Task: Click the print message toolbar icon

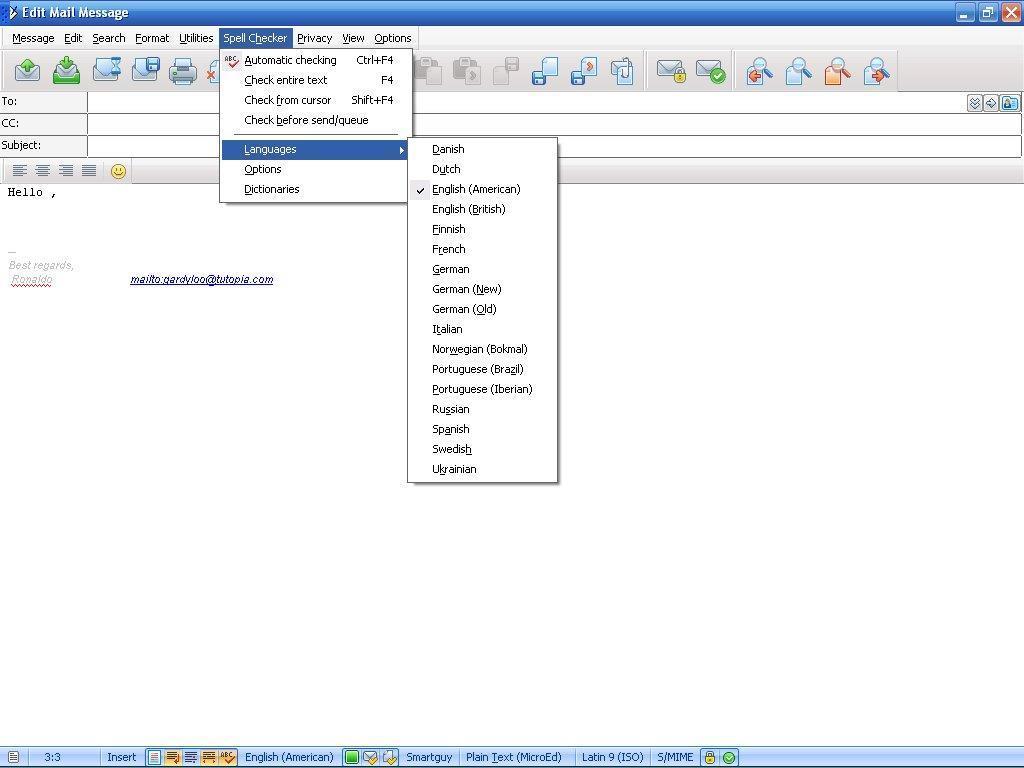Action: click(183, 71)
